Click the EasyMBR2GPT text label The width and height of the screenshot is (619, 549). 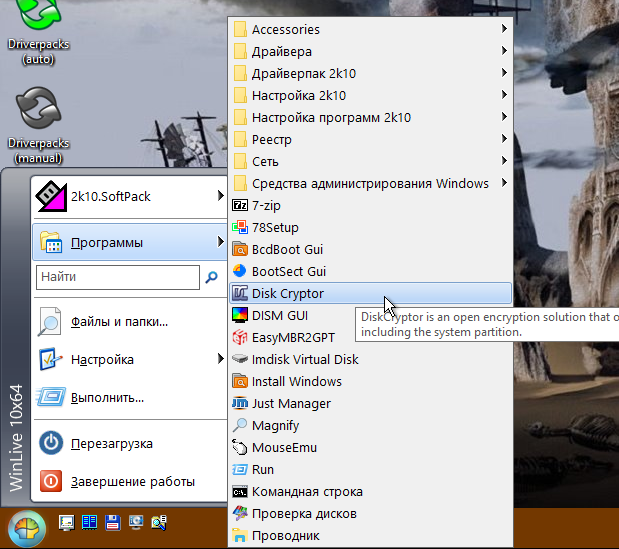pos(293,337)
